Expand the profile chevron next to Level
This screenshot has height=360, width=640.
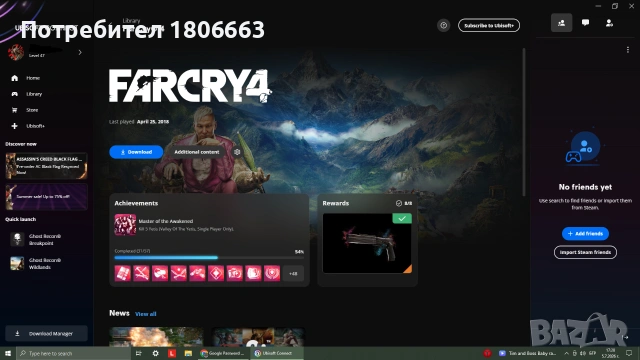pyautogui.click(x=80, y=52)
